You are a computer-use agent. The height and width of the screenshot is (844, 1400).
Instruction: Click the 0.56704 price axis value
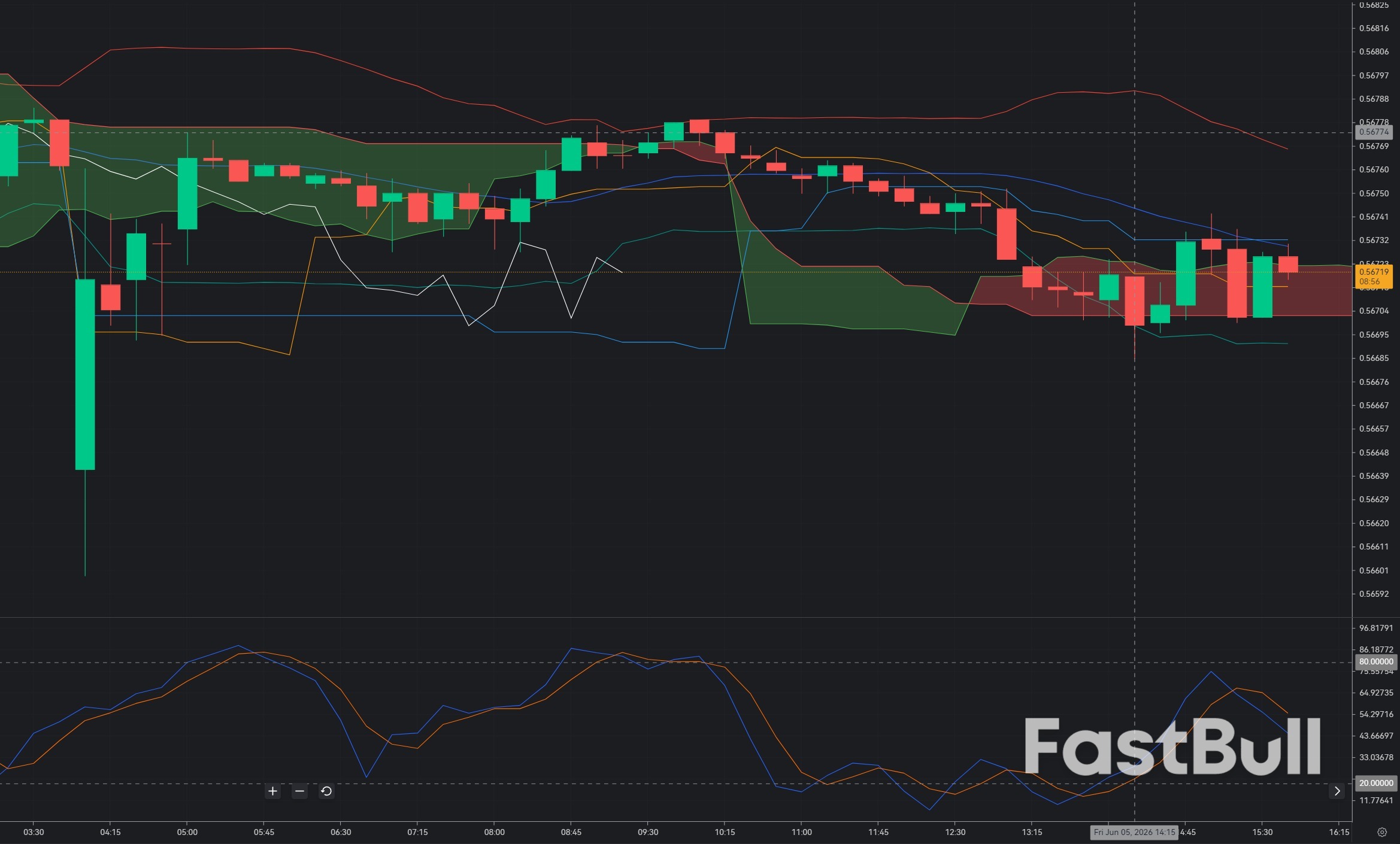(1374, 311)
